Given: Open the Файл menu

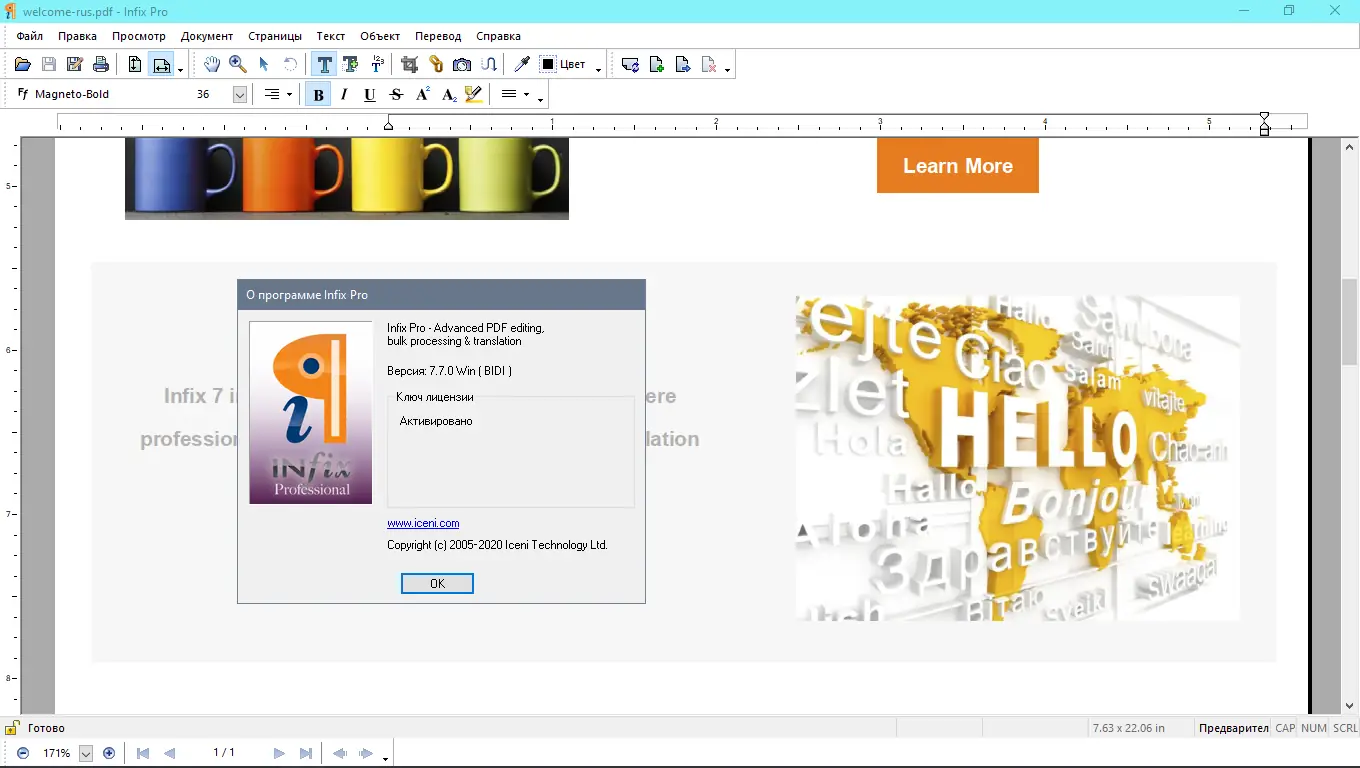Looking at the screenshot, I should pyautogui.click(x=30, y=36).
